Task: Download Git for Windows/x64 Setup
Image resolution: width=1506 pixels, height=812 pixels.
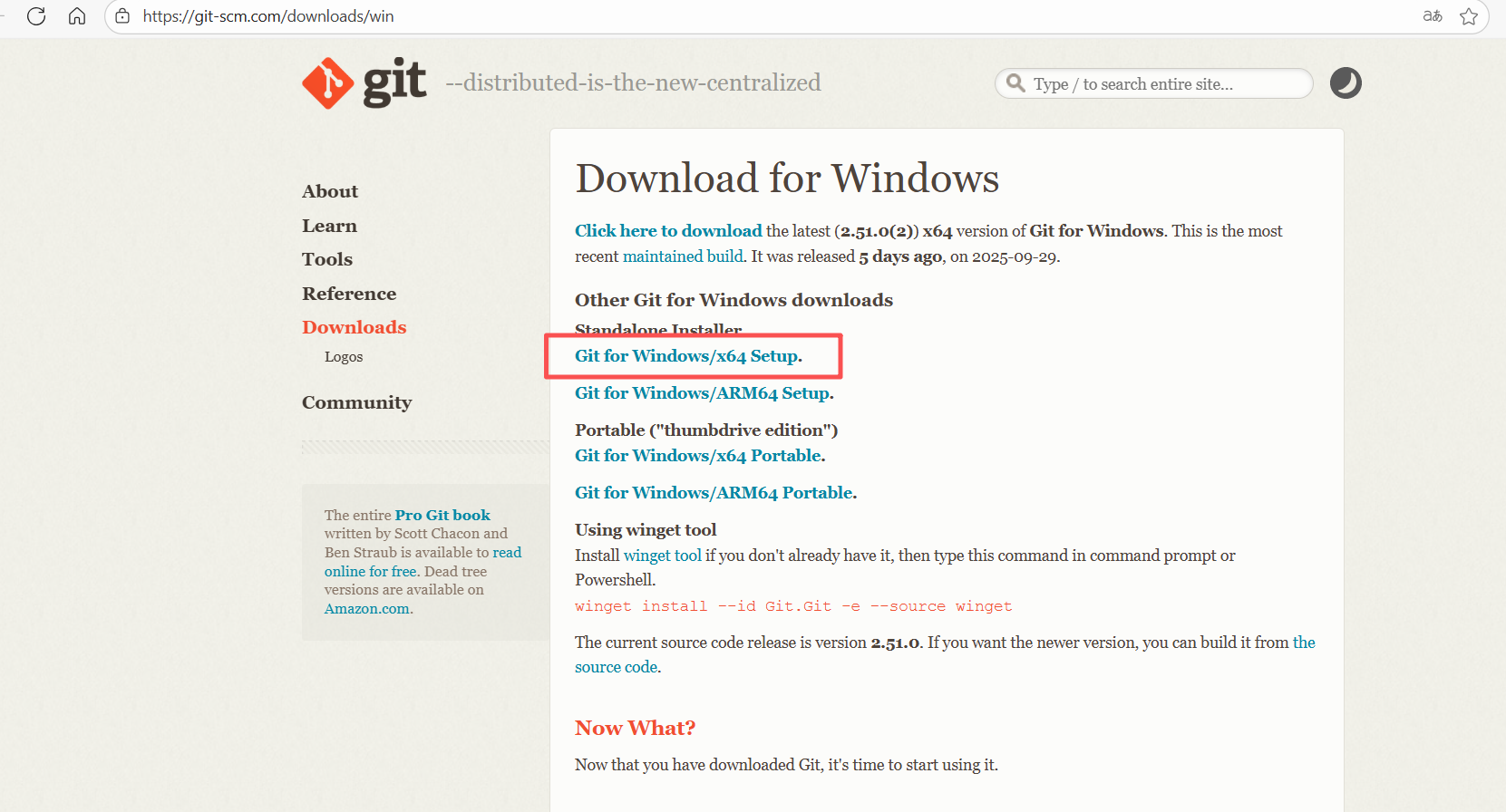Action: click(x=688, y=356)
